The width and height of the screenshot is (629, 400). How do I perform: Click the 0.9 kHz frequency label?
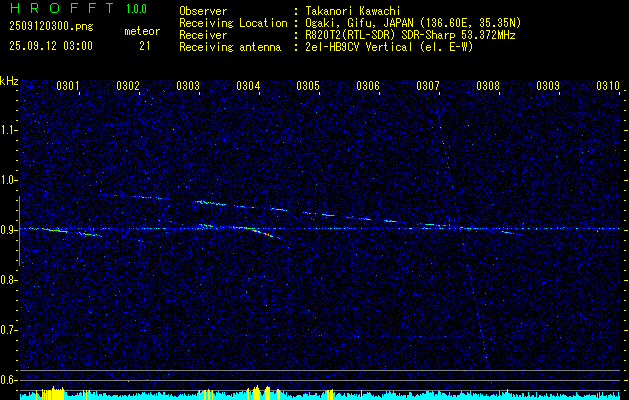pyautogui.click(x=8, y=230)
